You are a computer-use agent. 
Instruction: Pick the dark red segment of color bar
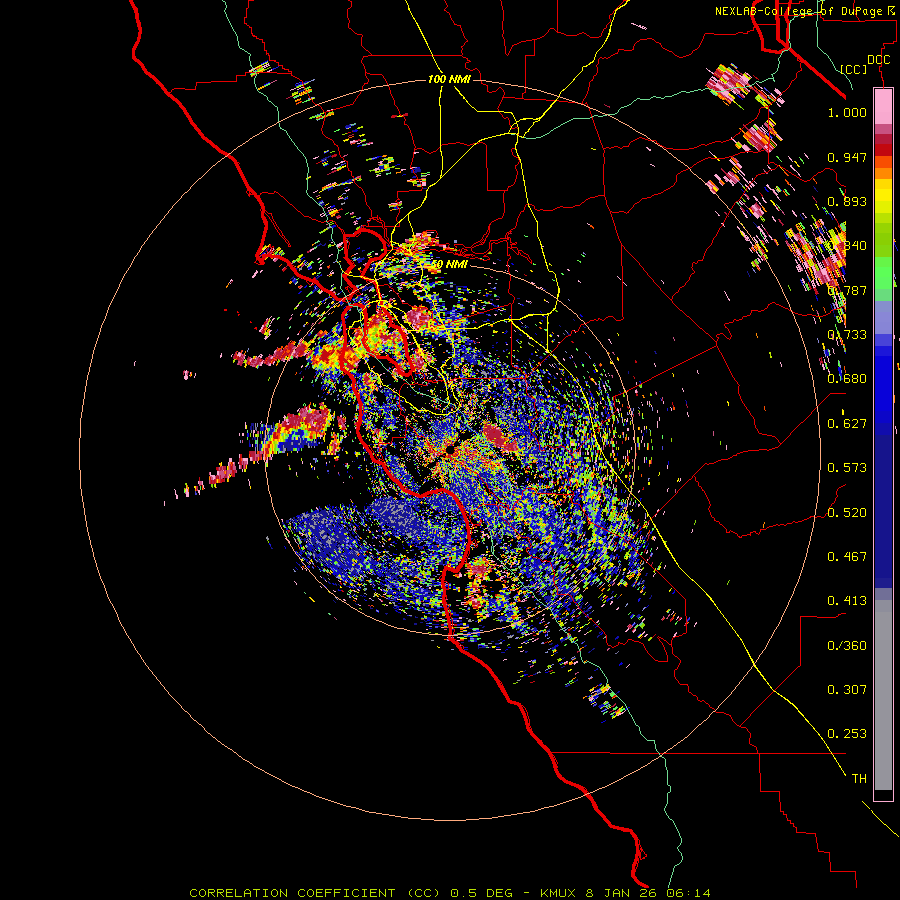click(x=883, y=149)
